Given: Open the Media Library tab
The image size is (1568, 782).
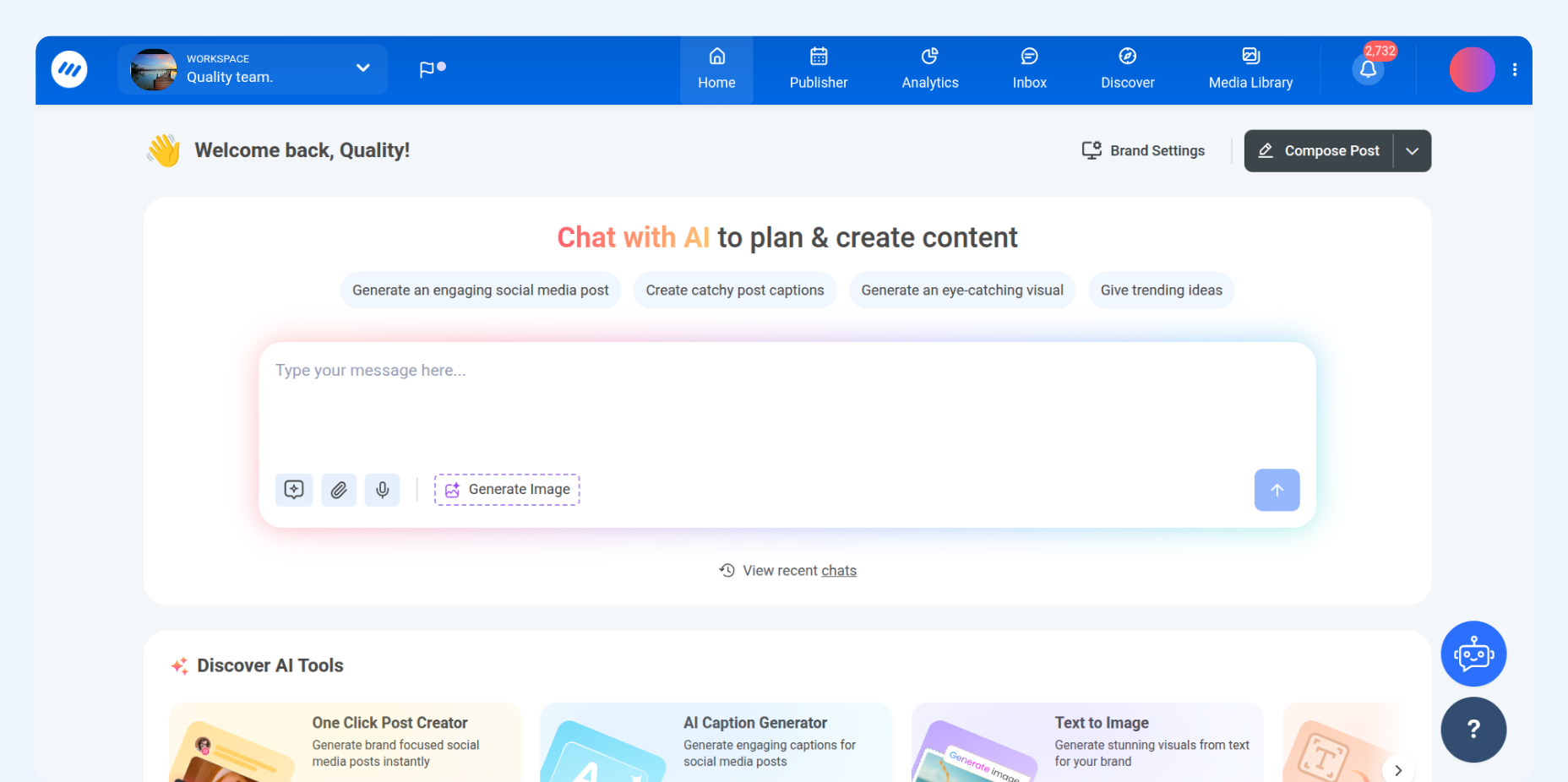Looking at the screenshot, I should [x=1251, y=69].
